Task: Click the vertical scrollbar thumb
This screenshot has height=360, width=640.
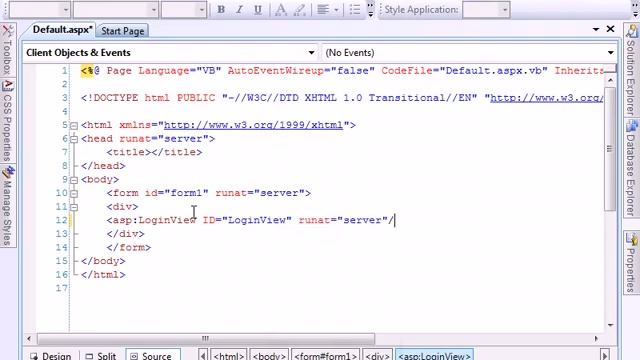Action: (x=610, y=149)
